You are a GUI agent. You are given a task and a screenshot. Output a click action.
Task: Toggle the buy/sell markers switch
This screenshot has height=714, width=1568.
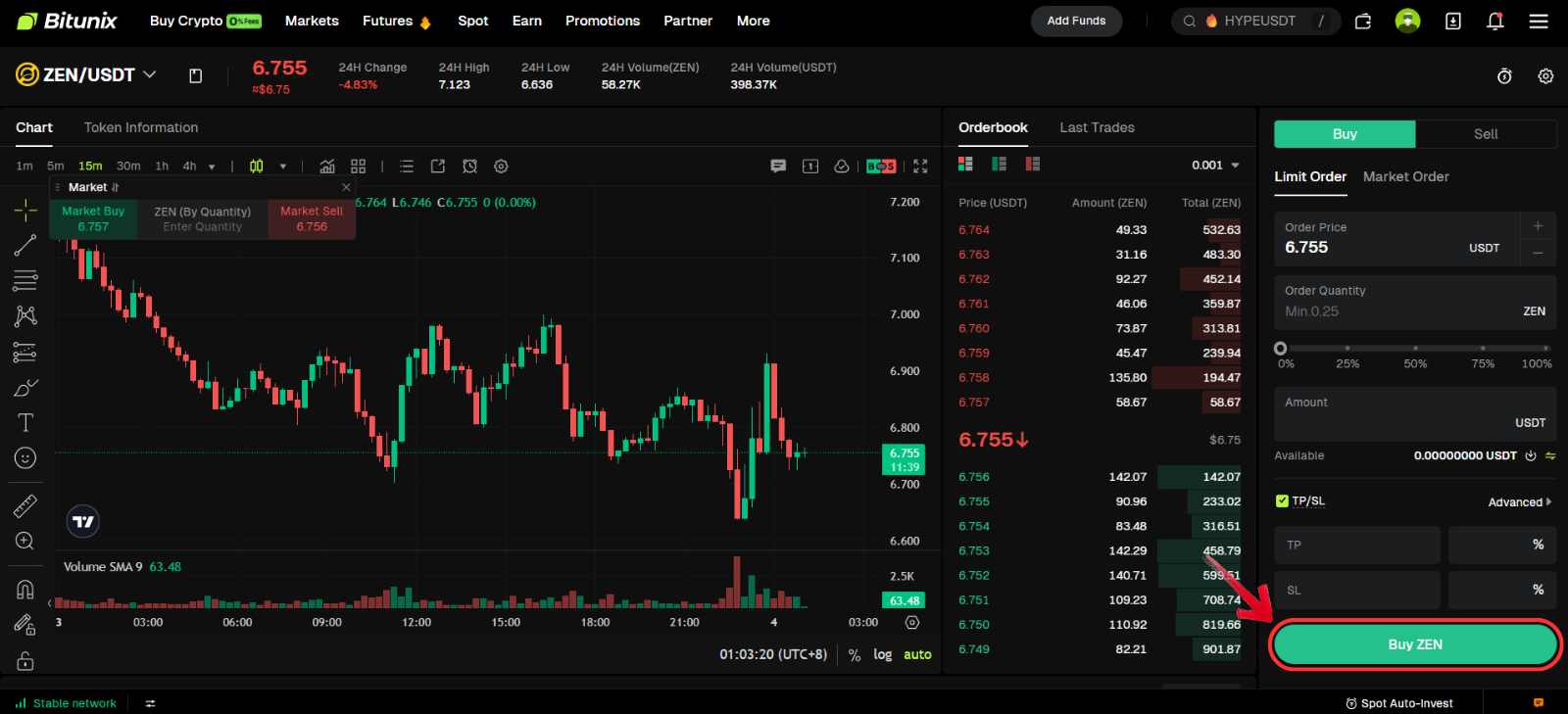(881, 167)
